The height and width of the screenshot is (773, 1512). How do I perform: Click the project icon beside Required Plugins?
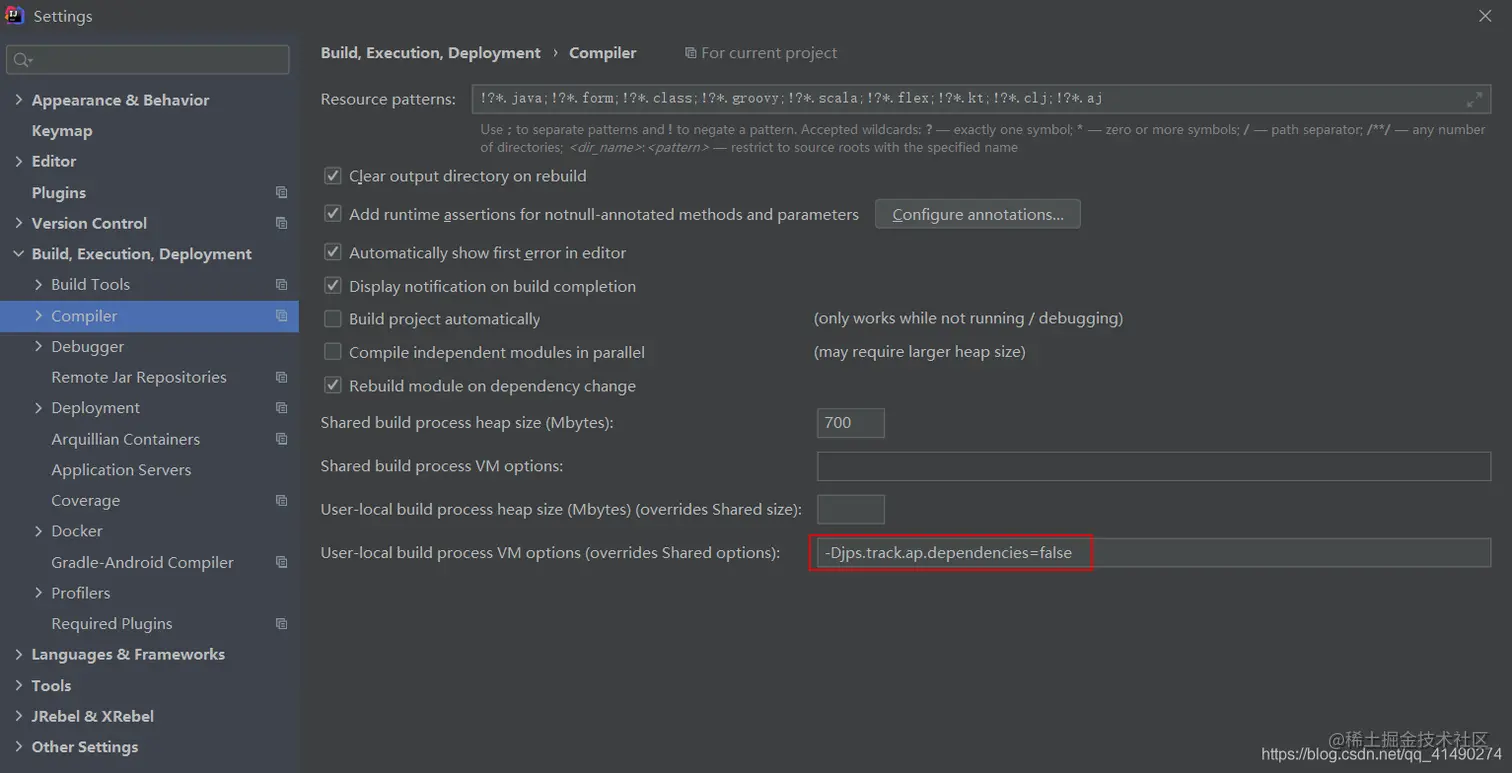(x=281, y=624)
